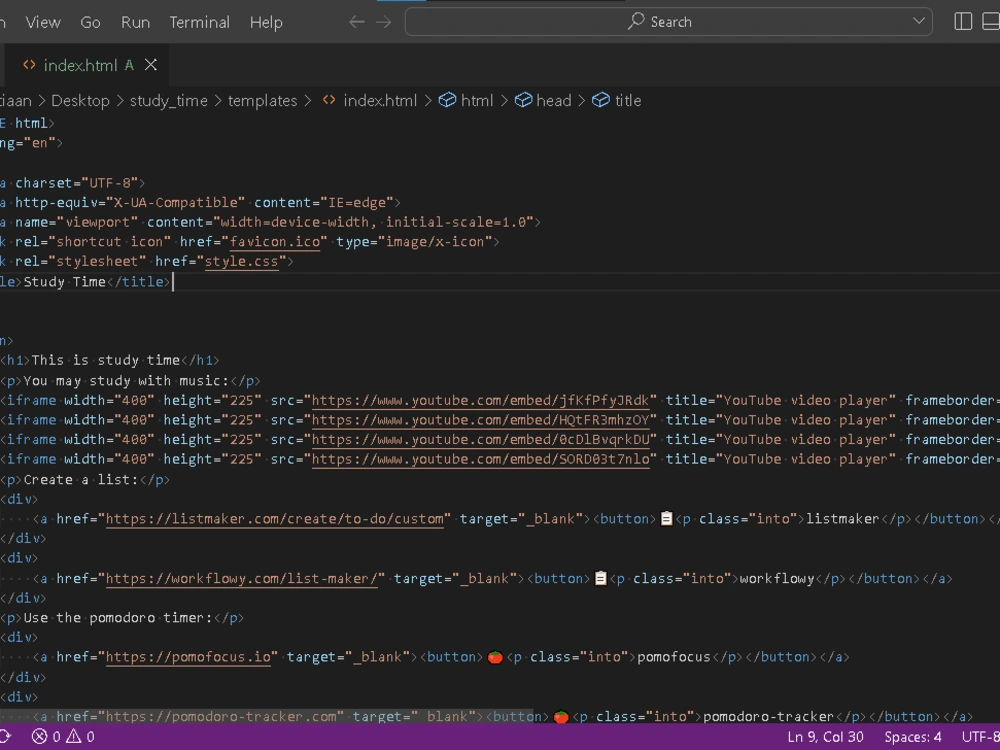
Task: Open the warnings count in status bar
Action: (81, 737)
